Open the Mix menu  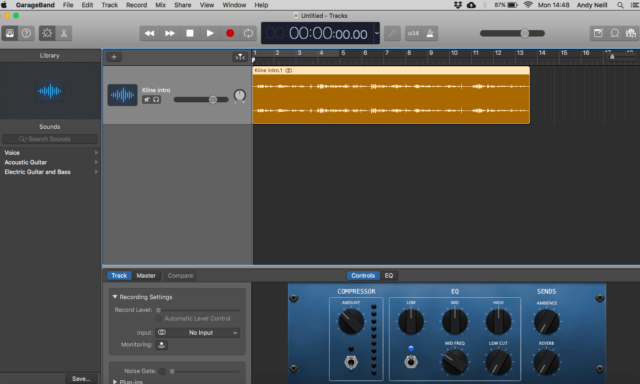(x=160, y=5)
